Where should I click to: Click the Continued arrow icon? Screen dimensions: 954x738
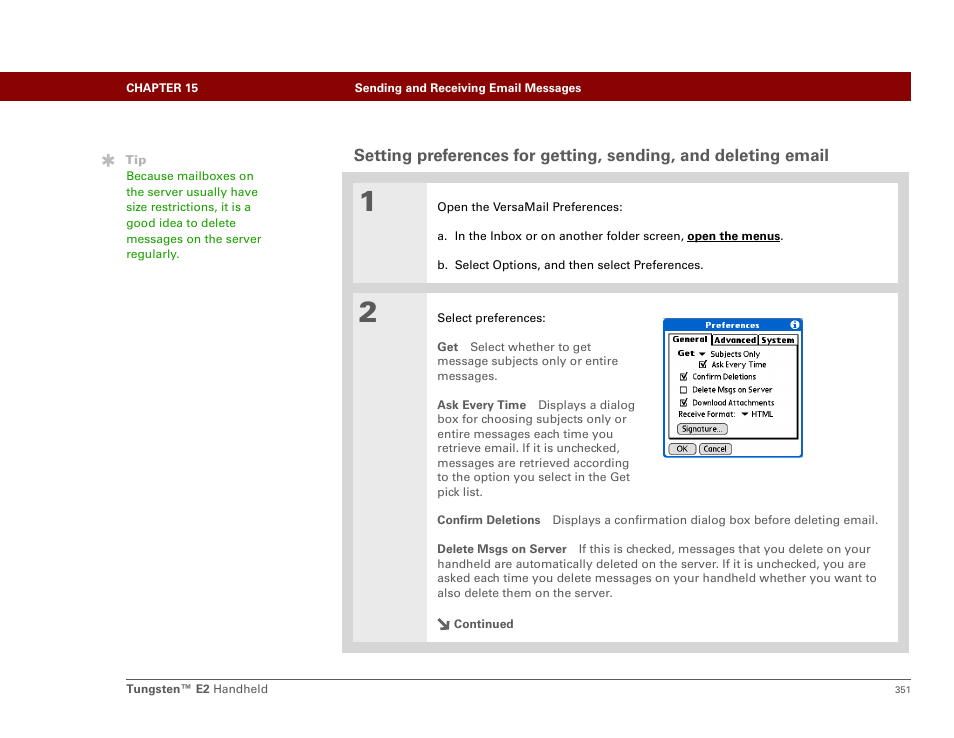coord(444,624)
